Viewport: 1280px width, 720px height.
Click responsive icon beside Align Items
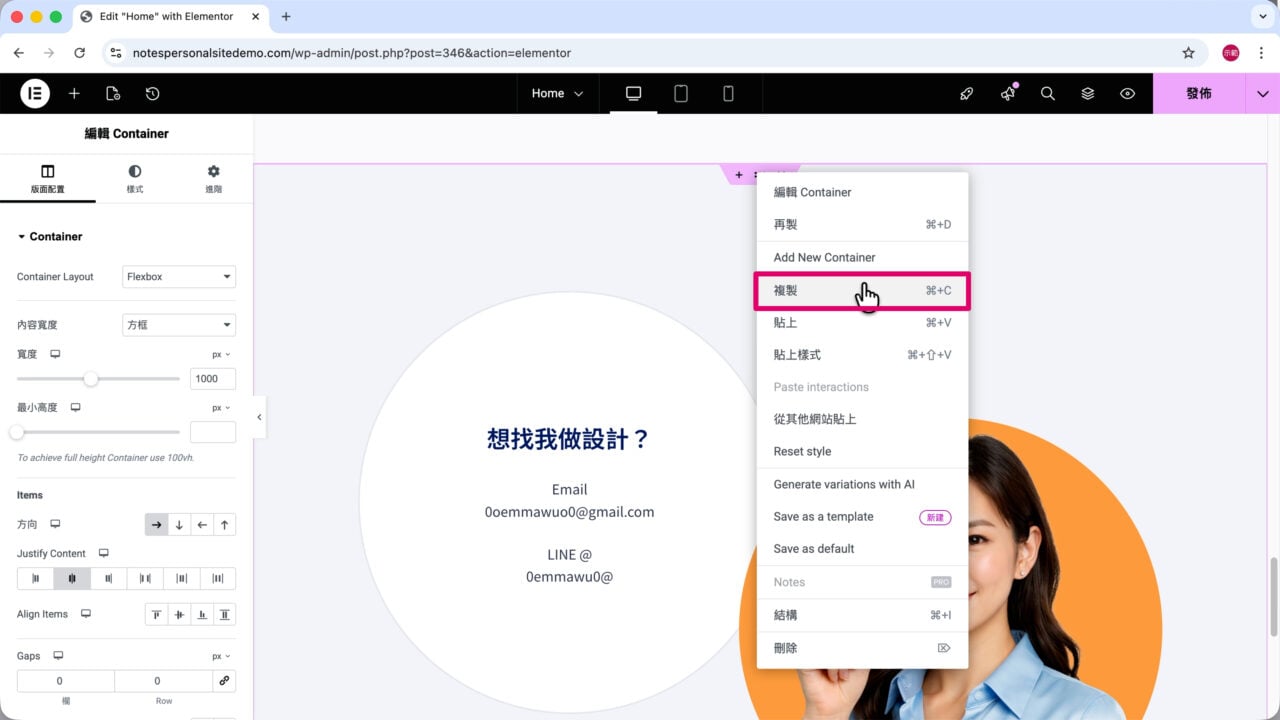coord(86,614)
